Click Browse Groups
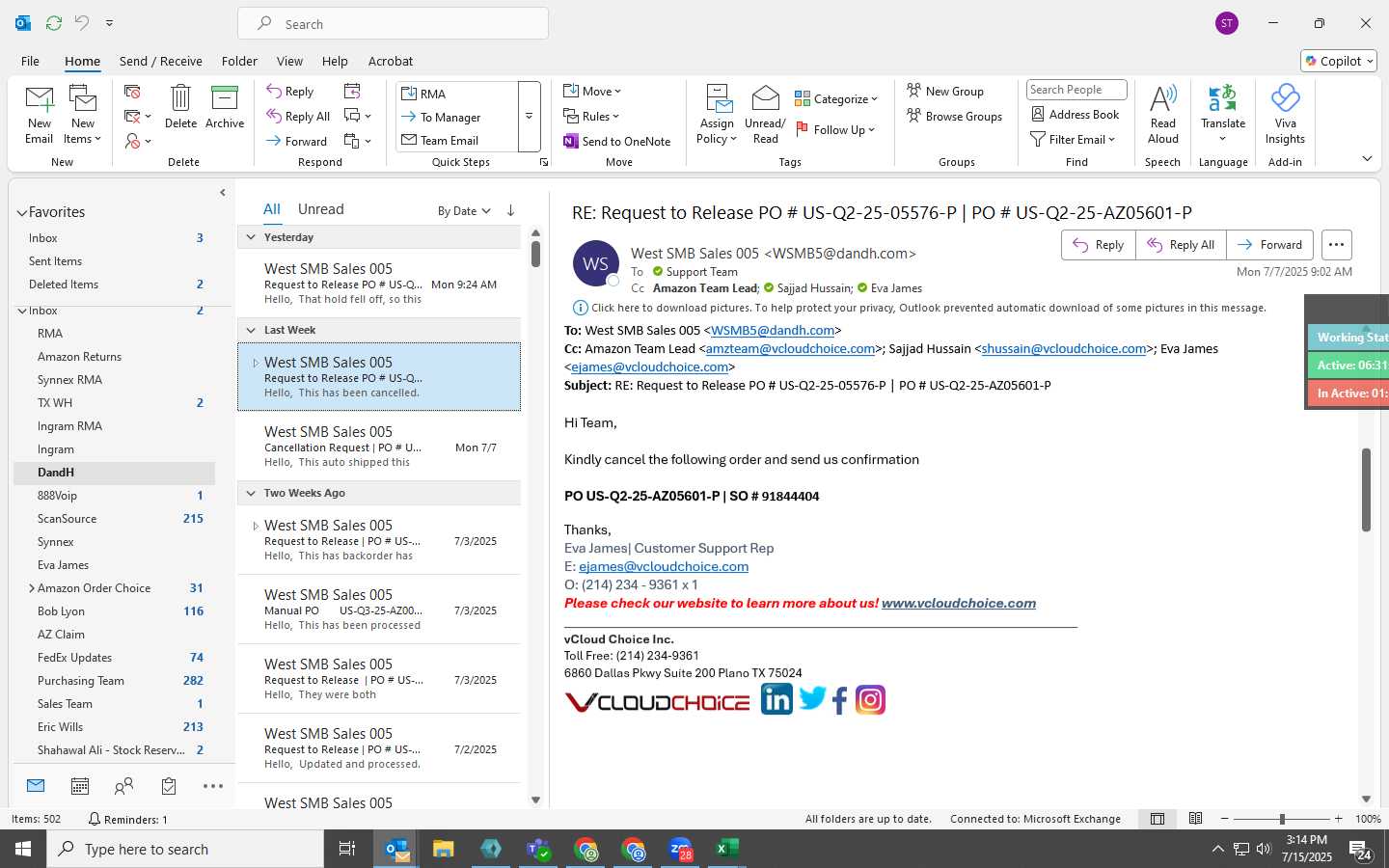1389x868 pixels. (955, 117)
